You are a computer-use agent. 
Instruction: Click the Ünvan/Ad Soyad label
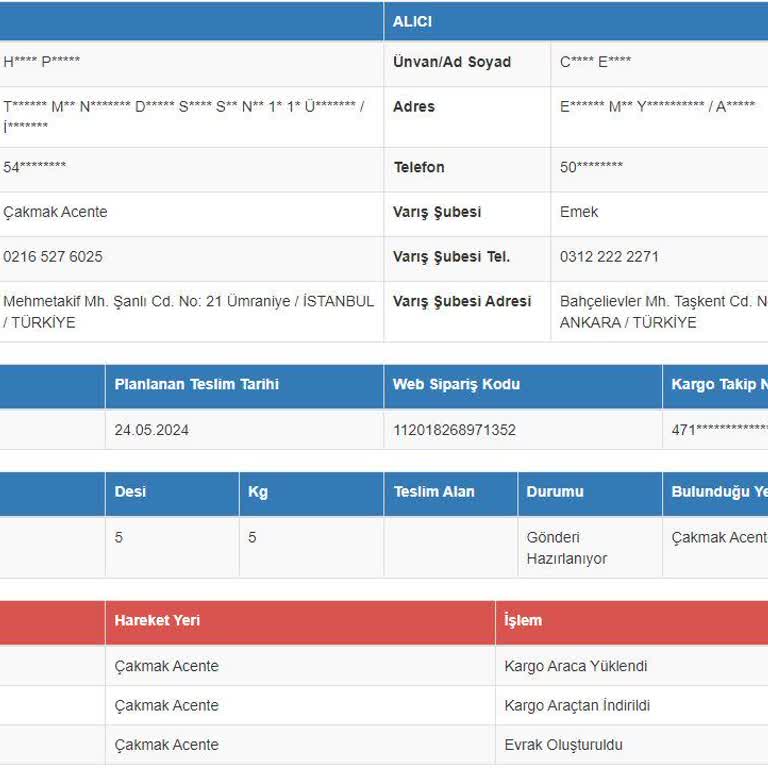(452, 62)
